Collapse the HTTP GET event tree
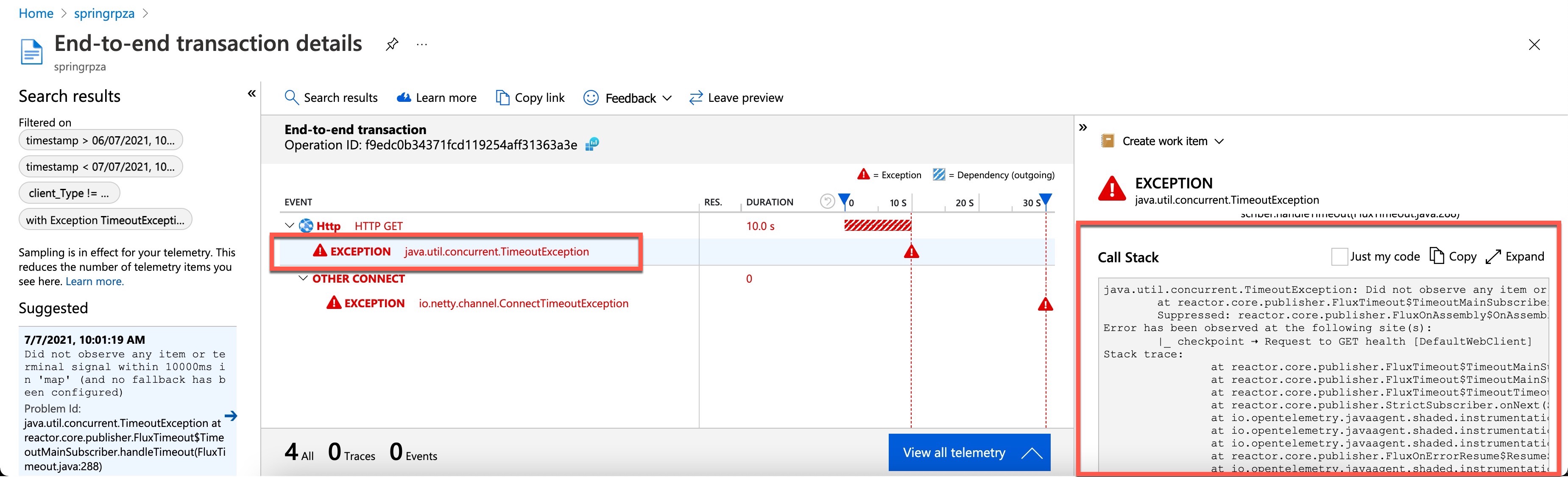This screenshot has height=477, width=1568. click(289, 225)
